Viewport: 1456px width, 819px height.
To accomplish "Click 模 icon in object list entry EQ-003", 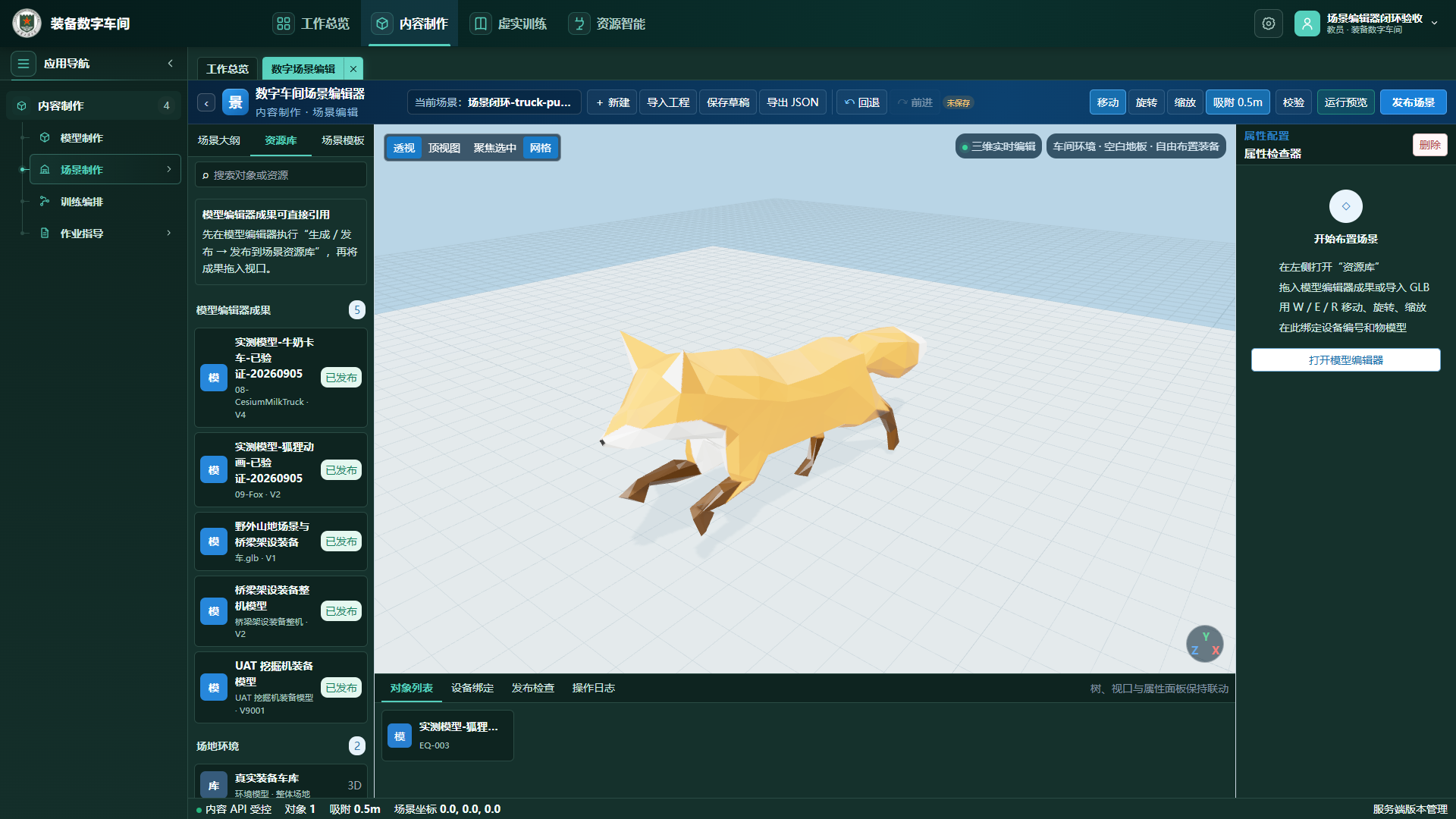I will click(400, 736).
